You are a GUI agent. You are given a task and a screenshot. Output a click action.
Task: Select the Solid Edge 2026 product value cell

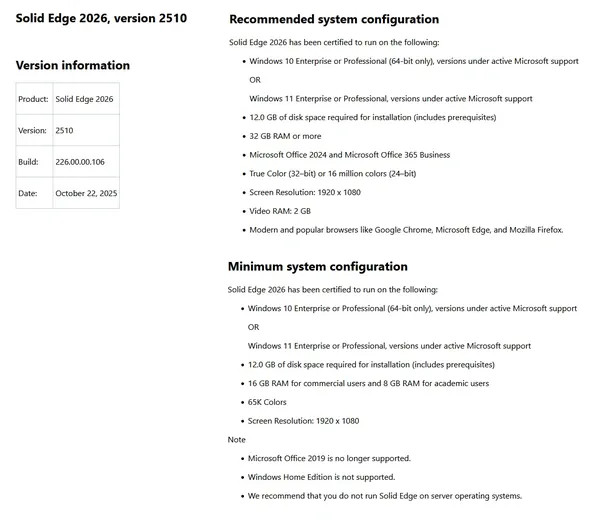[x=86, y=99]
